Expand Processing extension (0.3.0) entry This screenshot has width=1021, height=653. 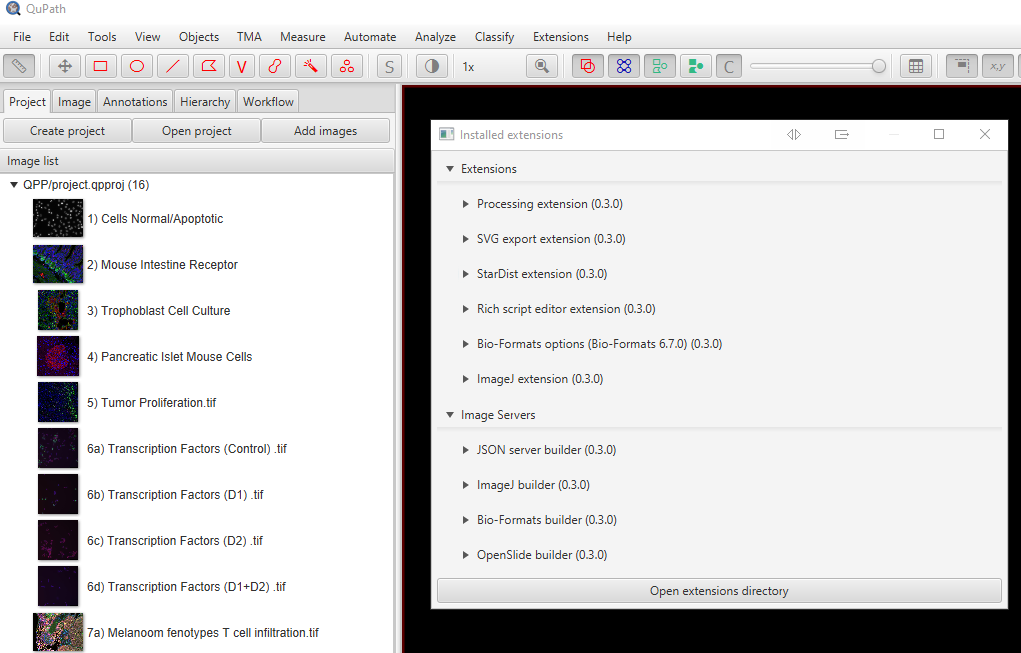tap(466, 204)
